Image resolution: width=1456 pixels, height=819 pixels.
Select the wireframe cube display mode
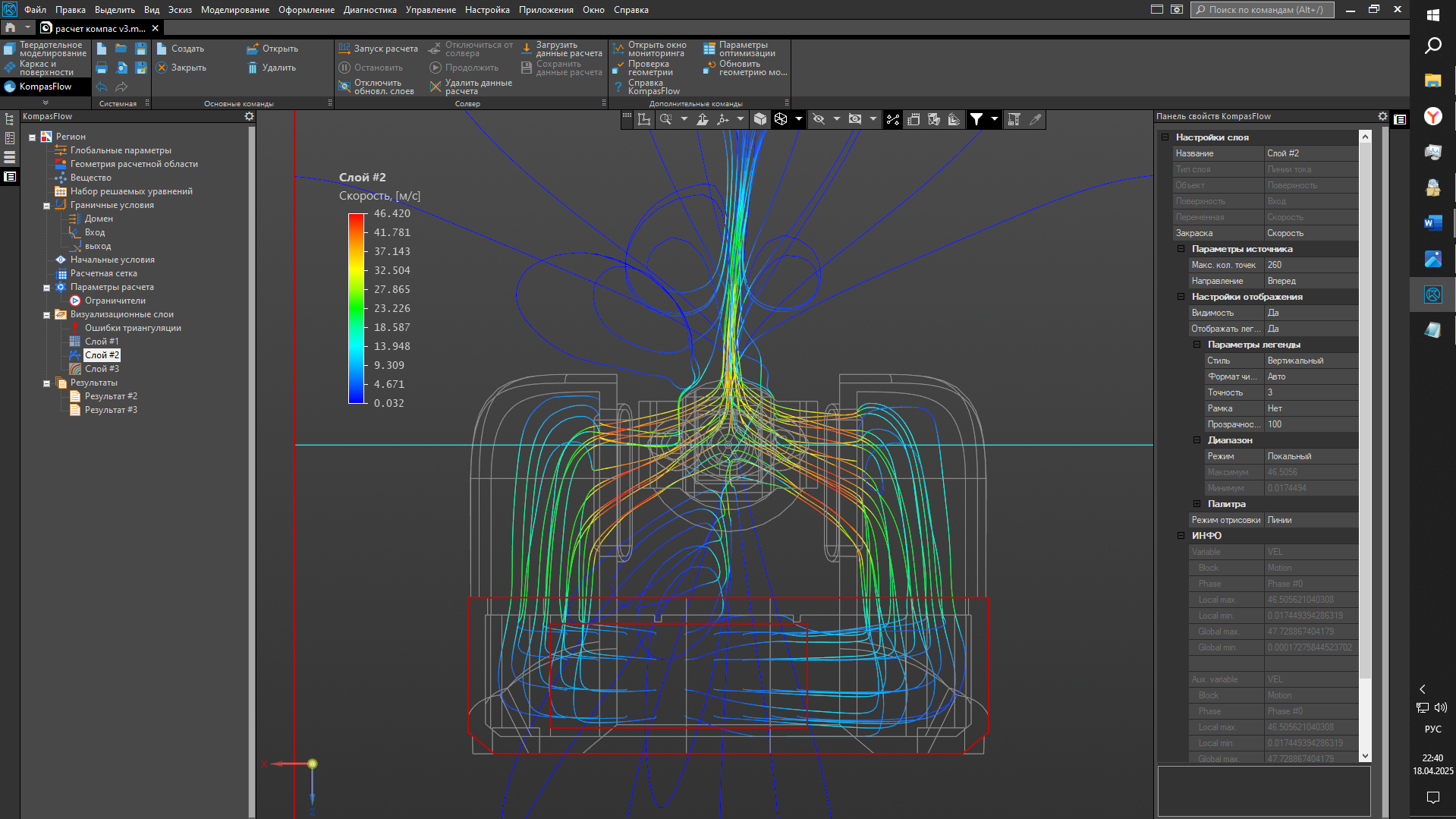point(781,119)
